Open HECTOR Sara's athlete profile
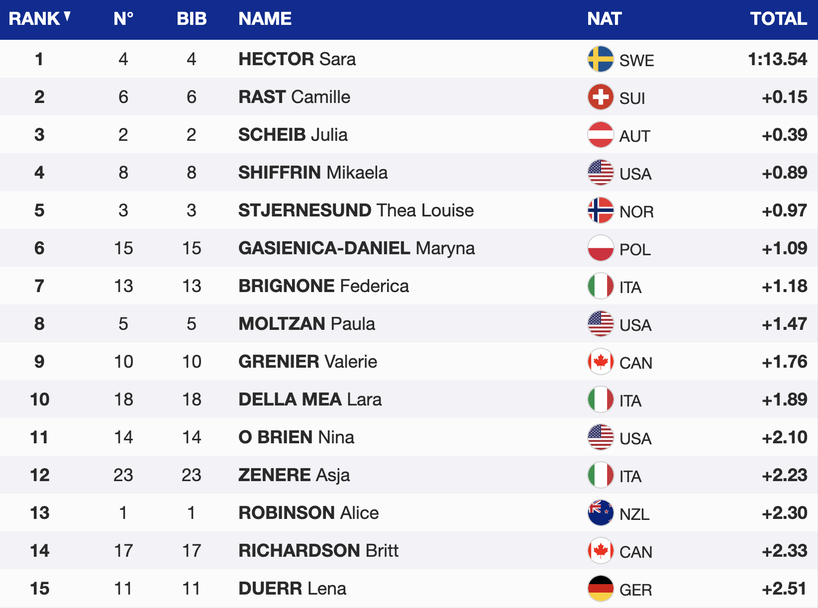The height and width of the screenshot is (608, 818). [297, 59]
